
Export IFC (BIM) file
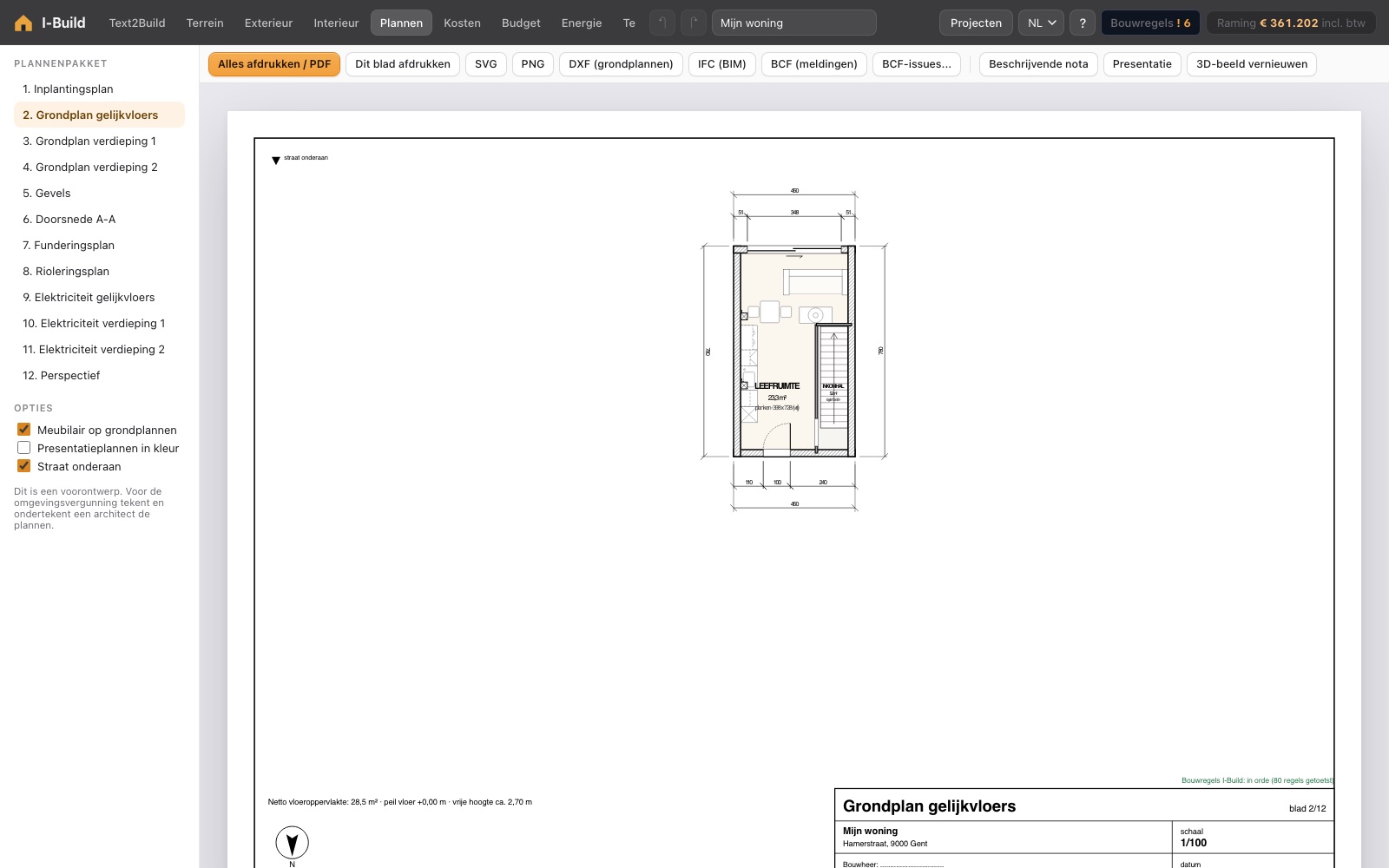coord(722,64)
